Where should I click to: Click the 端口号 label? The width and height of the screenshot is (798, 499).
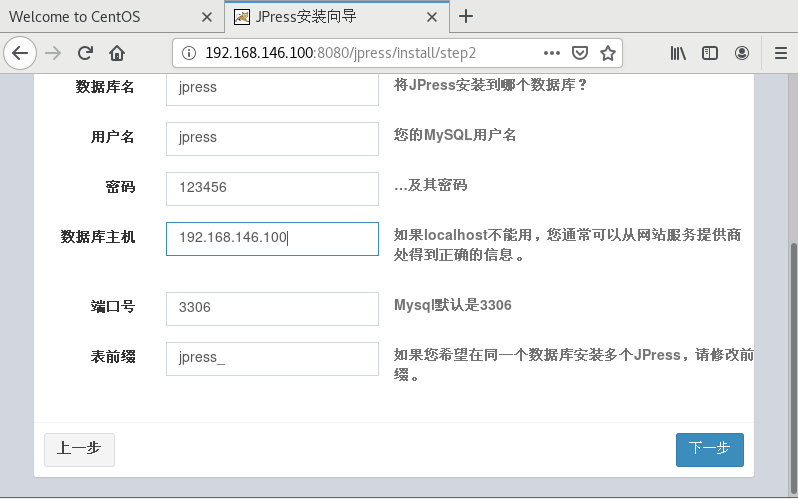(x=112, y=307)
